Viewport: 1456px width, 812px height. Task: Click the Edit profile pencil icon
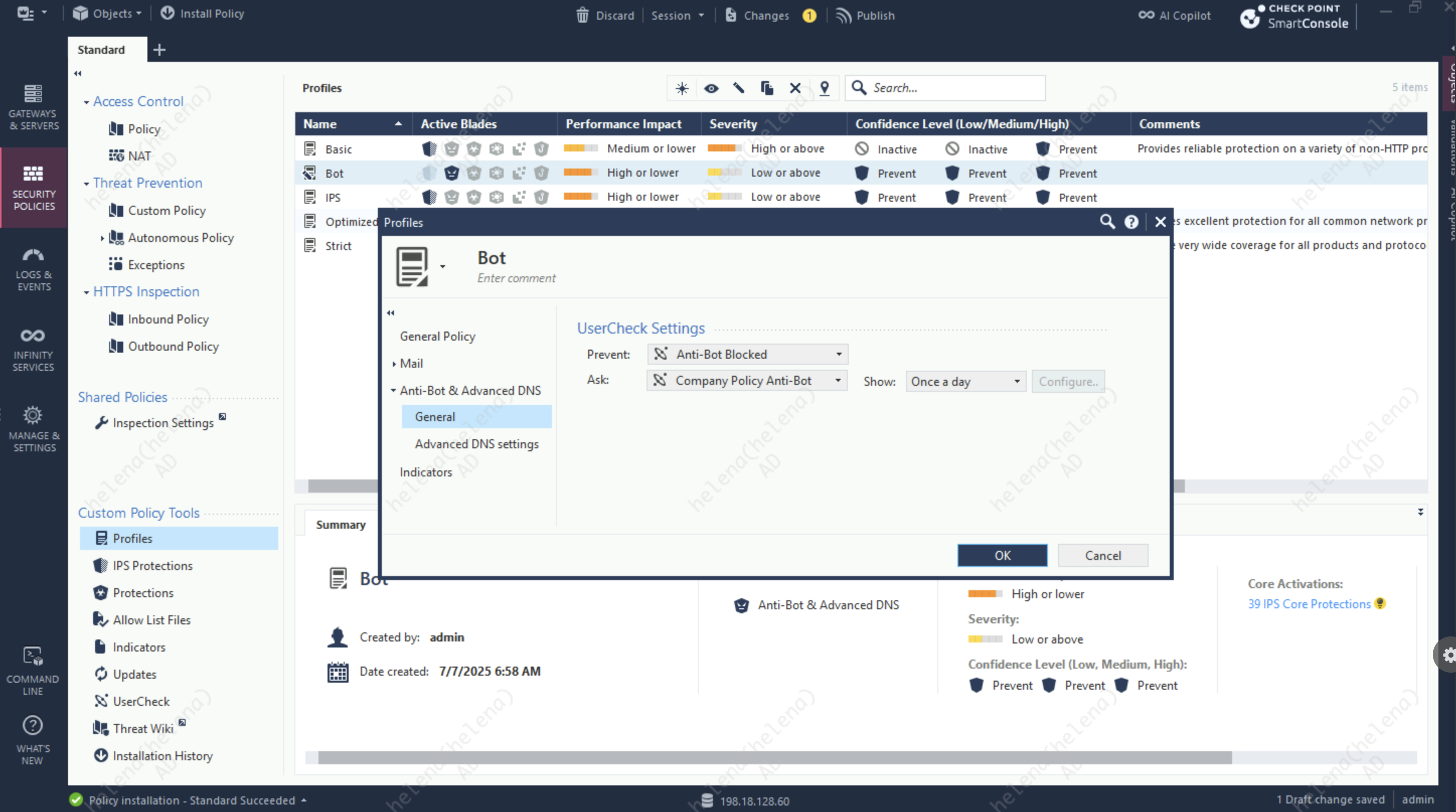(739, 88)
